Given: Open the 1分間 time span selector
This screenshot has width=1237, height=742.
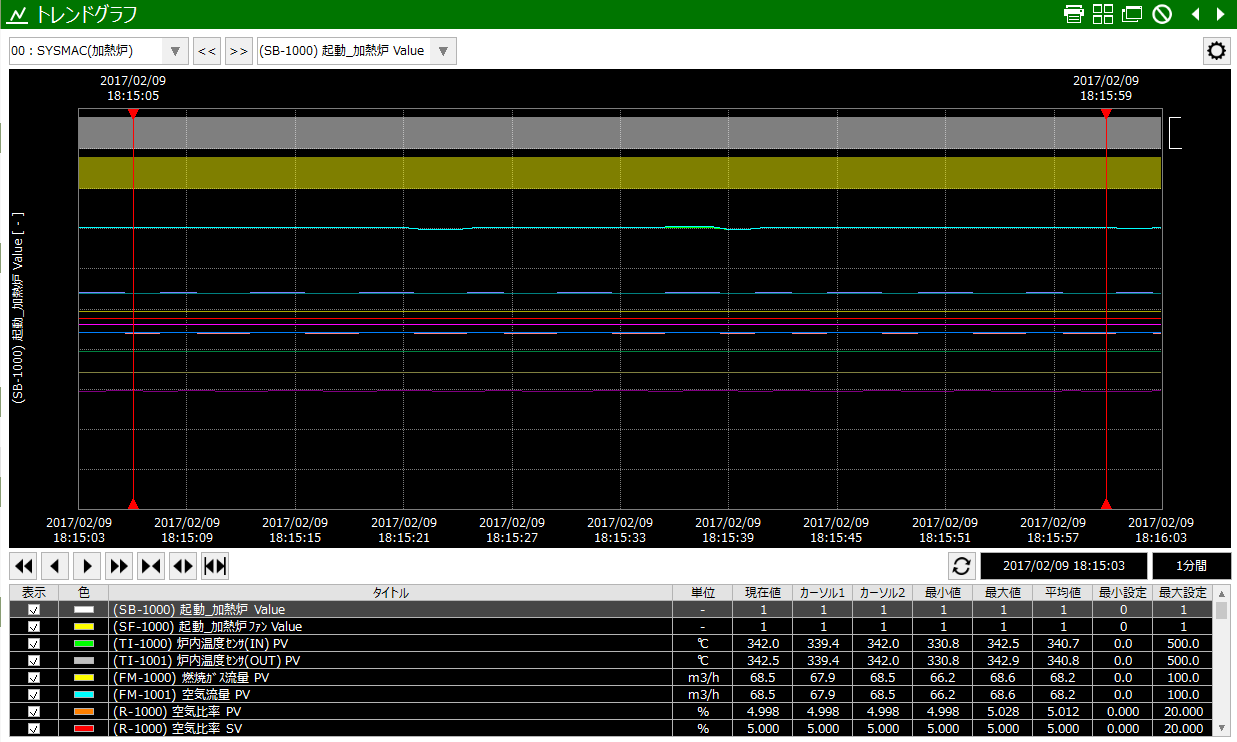Looking at the screenshot, I should (1191, 566).
